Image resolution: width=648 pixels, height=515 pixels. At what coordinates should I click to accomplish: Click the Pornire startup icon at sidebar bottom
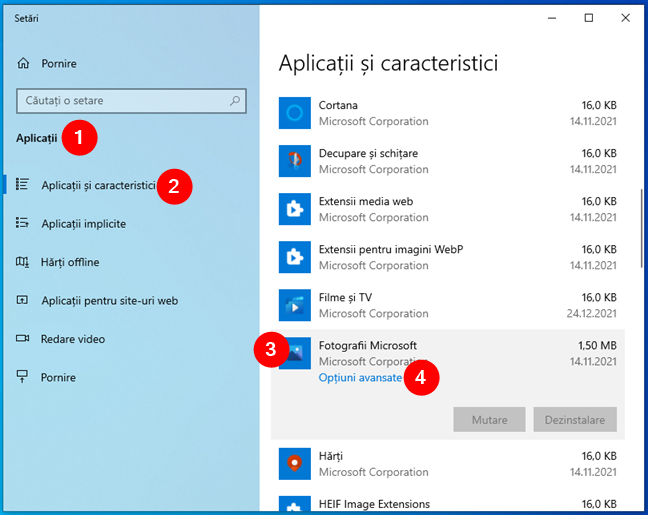[22, 377]
